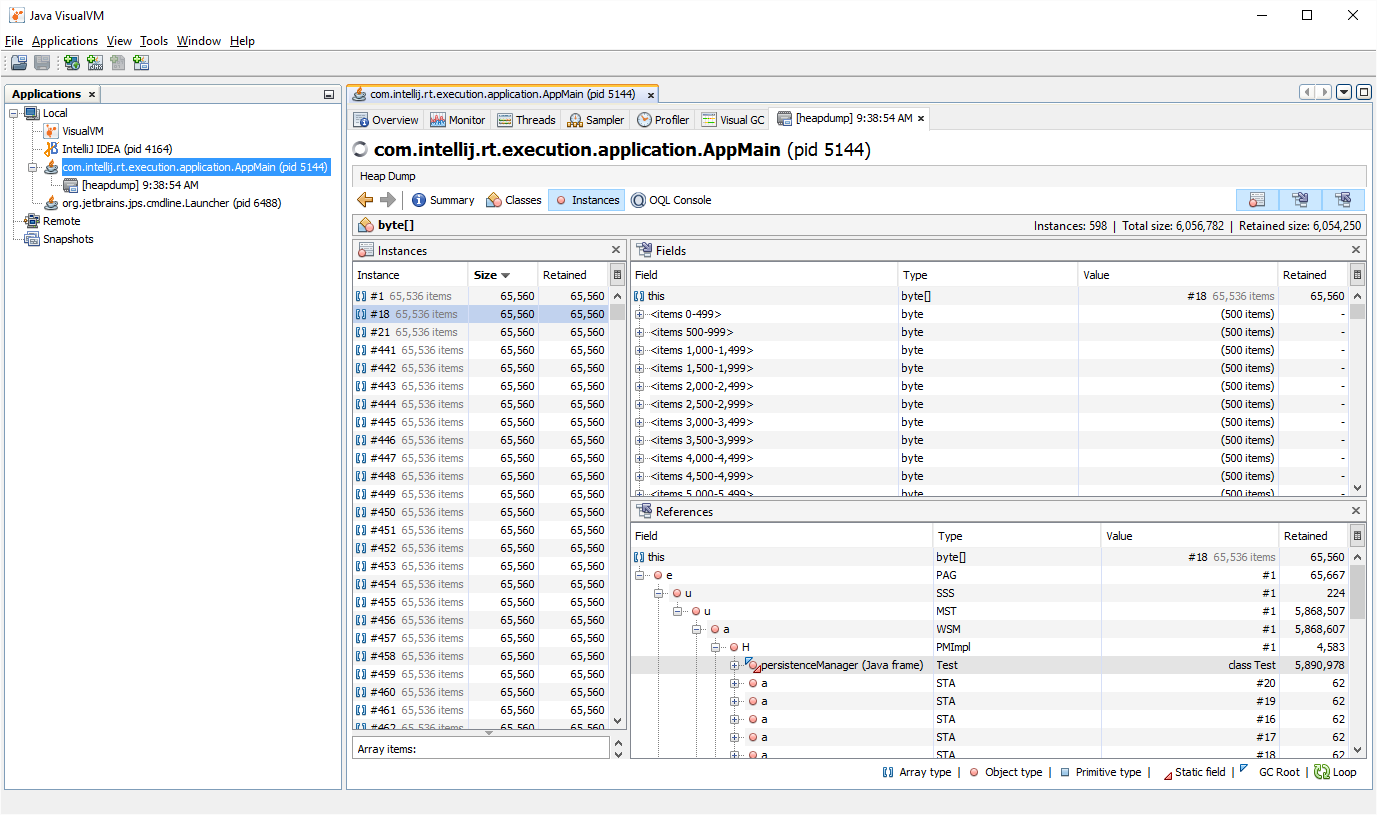Image resolution: width=1377 pixels, height=815 pixels.
Task: Toggle the References panel view button
Action: [1343, 200]
